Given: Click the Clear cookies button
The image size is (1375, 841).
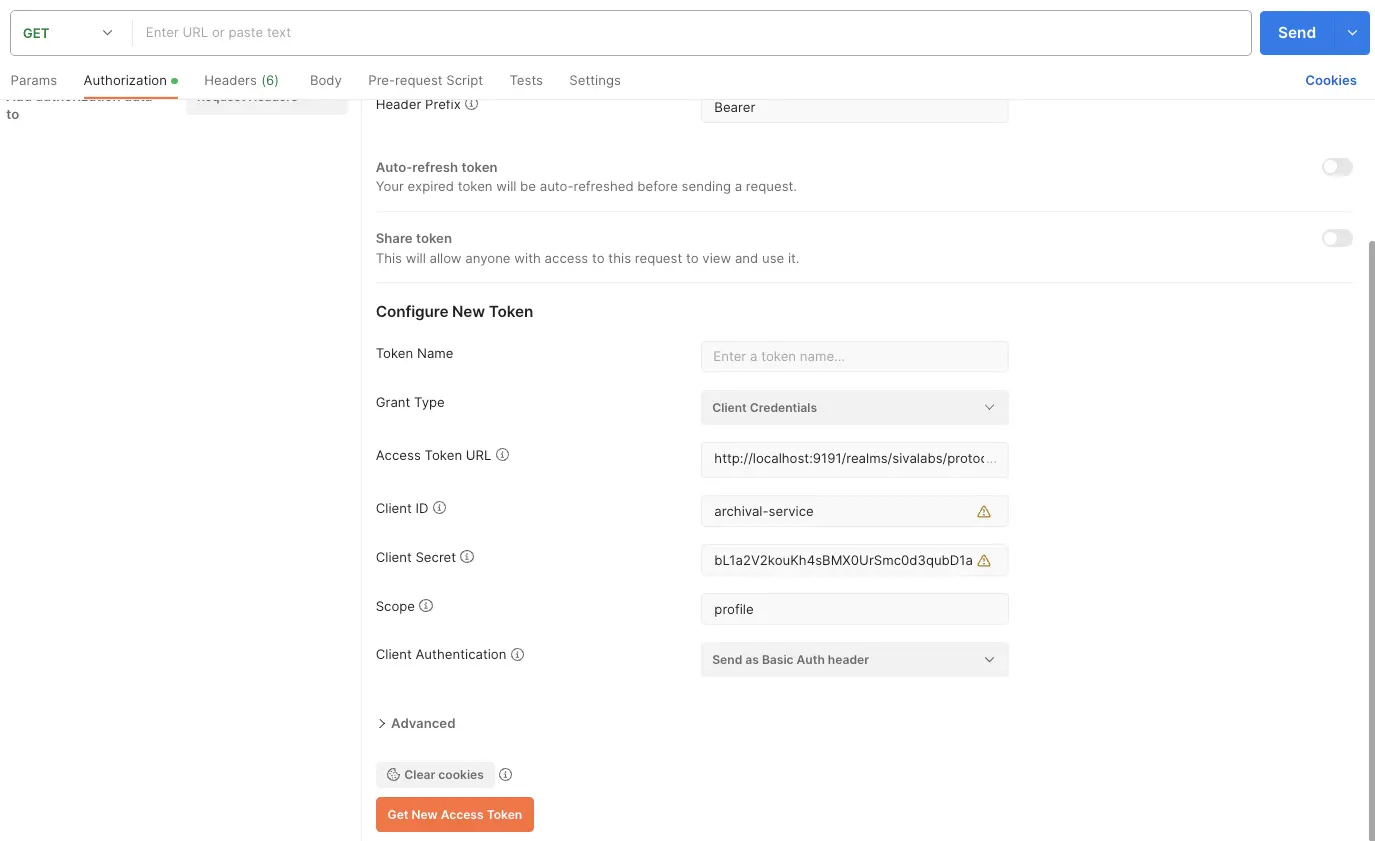Looking at the screenshot, I should tap(435, 775).
